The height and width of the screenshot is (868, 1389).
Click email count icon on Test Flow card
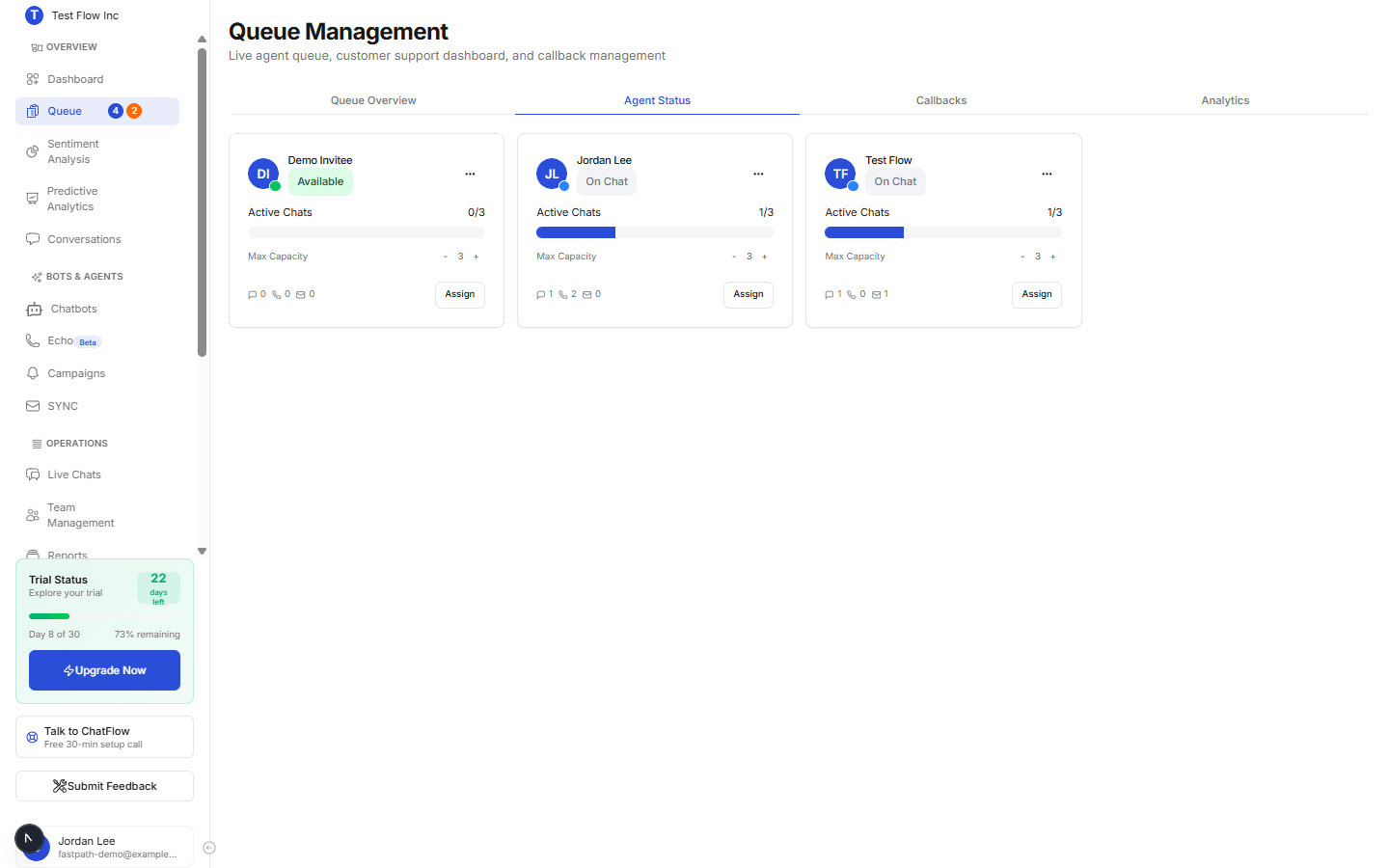tap(877, 295)
